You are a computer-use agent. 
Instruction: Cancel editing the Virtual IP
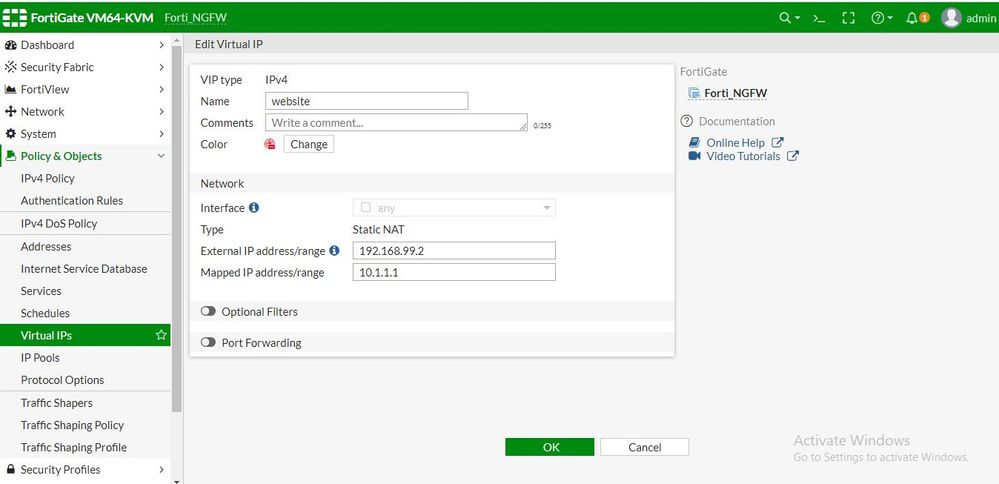click(x=644, y=447)
